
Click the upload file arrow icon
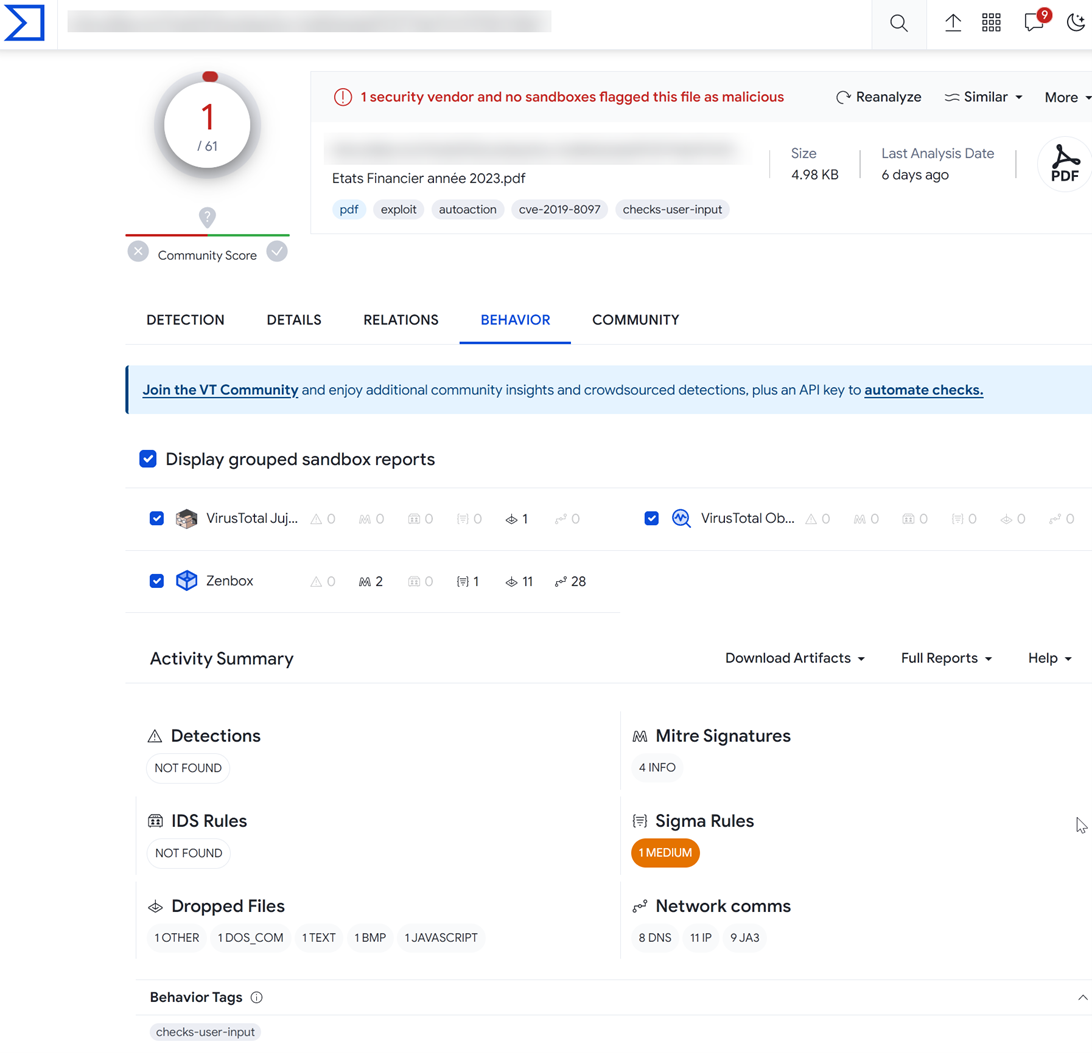tap(953, 23)
